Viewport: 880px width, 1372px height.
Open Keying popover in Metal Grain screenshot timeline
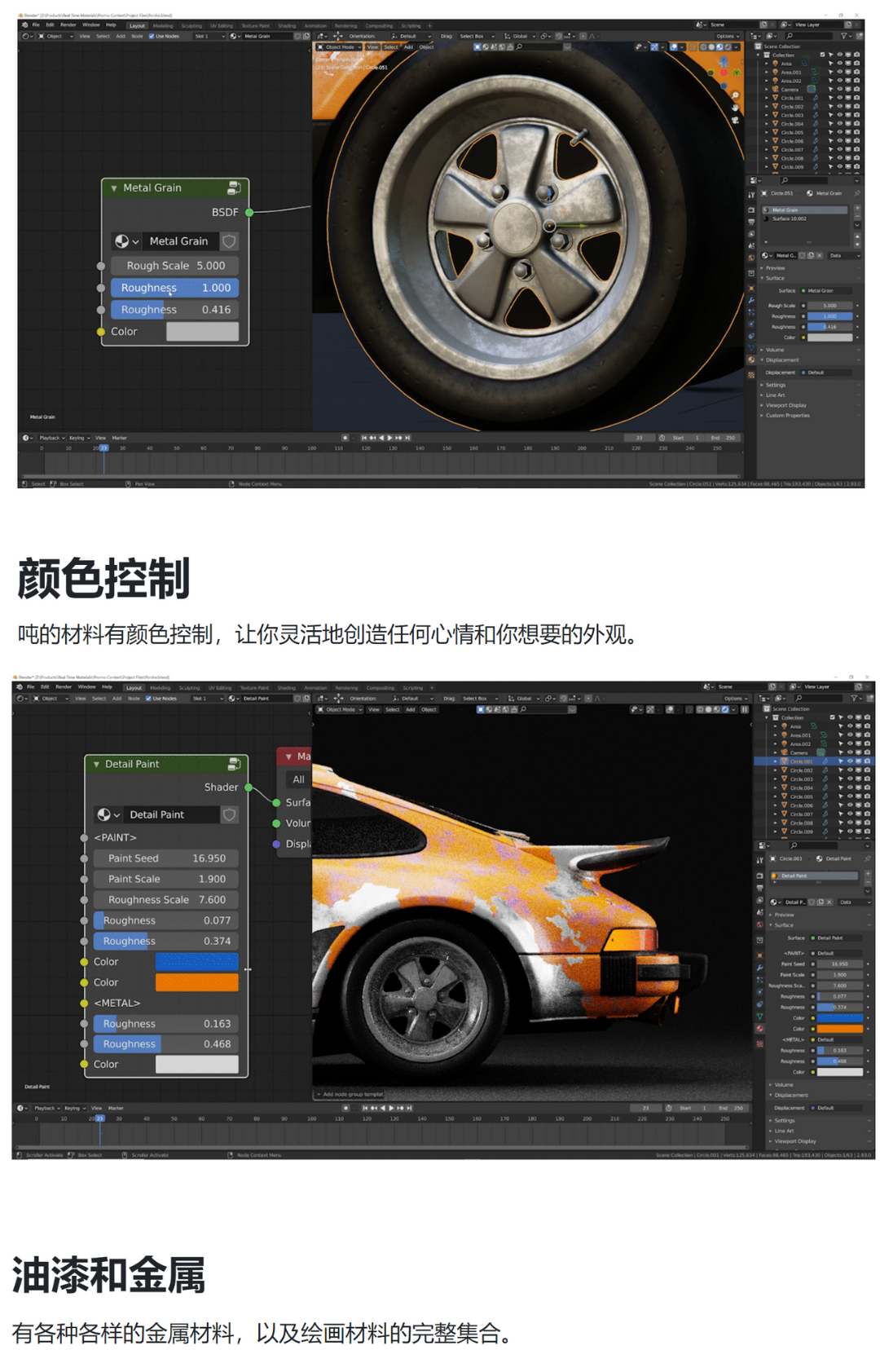pos(78,438)
